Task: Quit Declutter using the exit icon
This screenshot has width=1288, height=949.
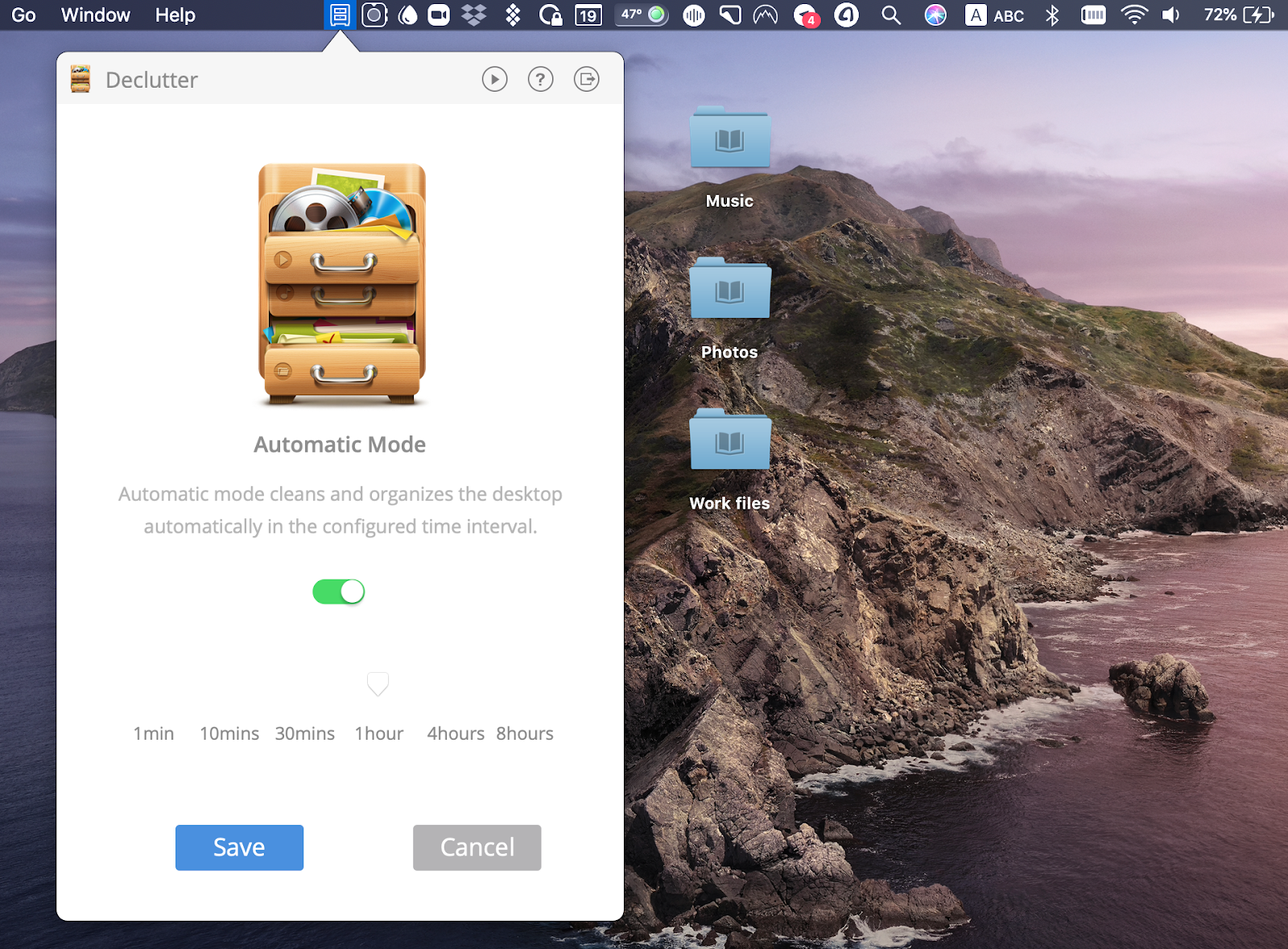Action: [x=586, y=79]
